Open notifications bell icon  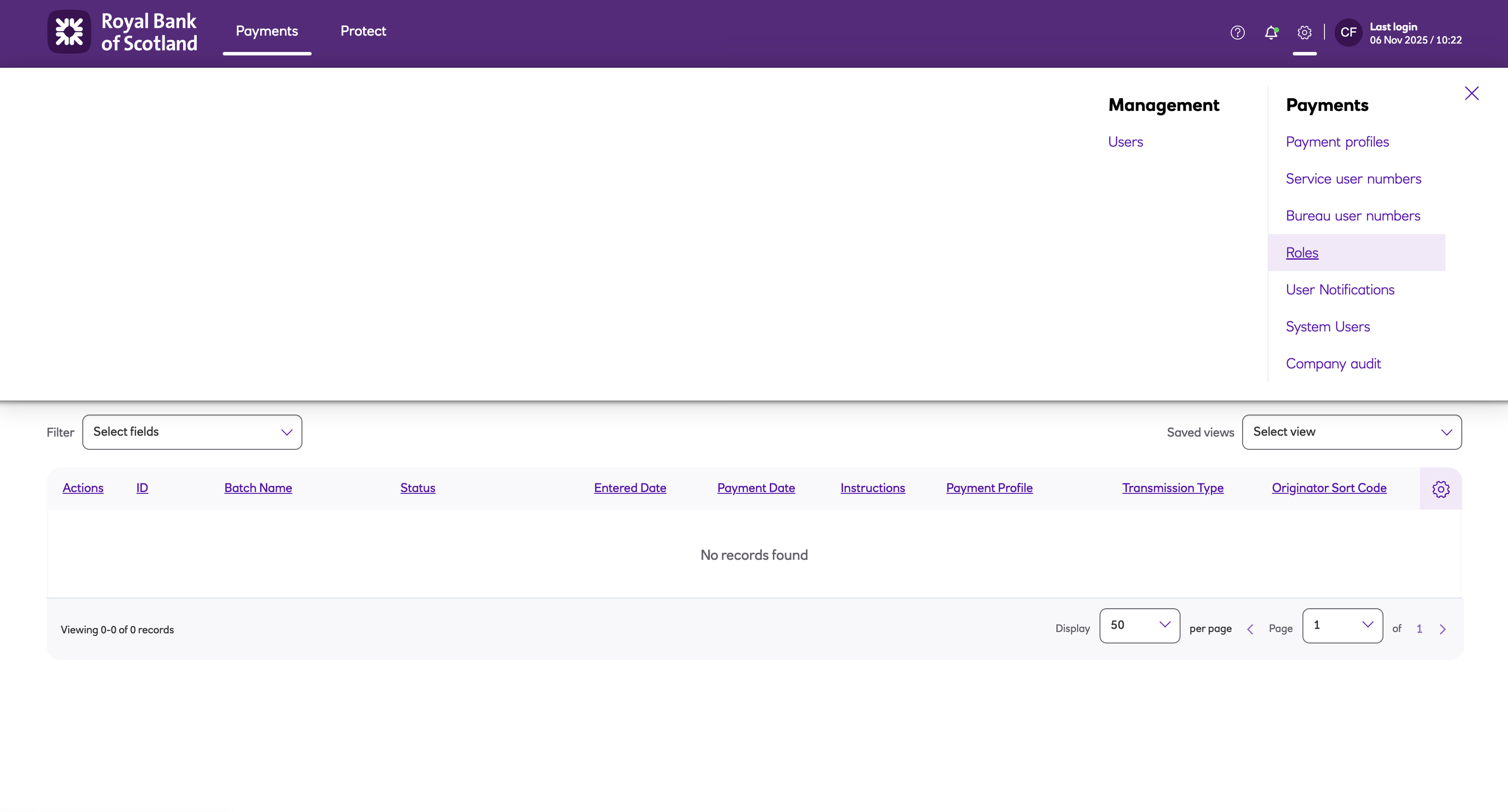tap(1271, 33)
